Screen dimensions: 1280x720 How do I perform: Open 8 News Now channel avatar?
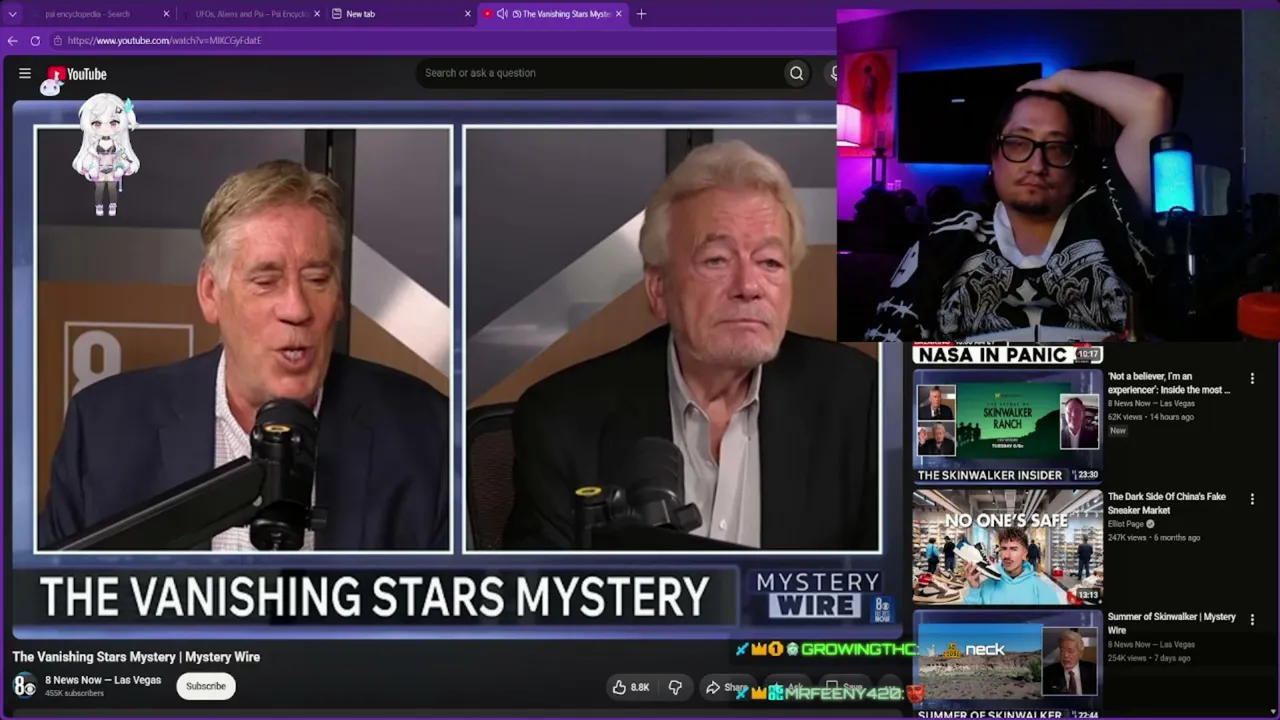pos(24,686)
